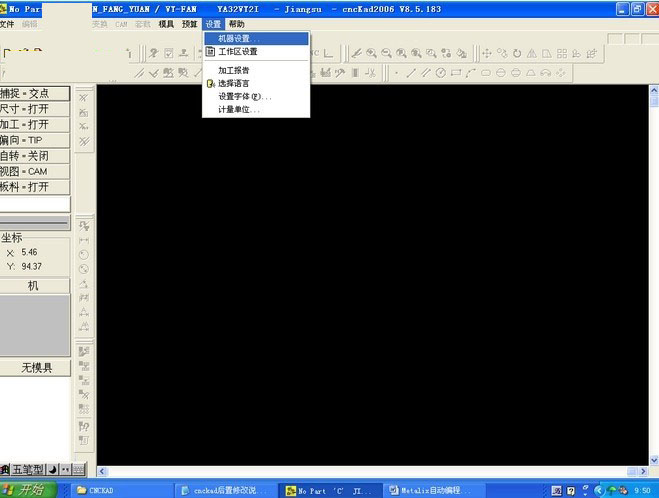Open 设置字体 (F) menu entry
Viewport: 659px width, 498px height.
coord(256,97)
